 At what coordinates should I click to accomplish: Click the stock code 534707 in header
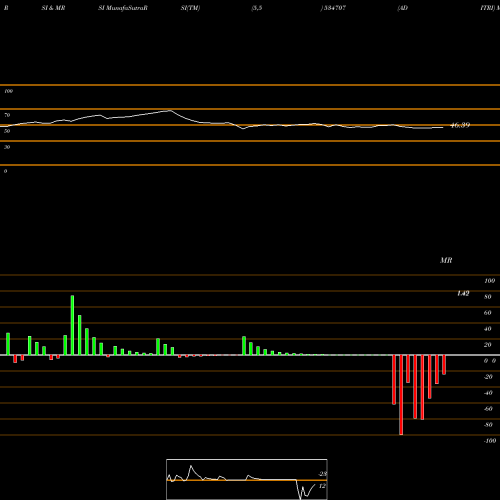point(335,8)
